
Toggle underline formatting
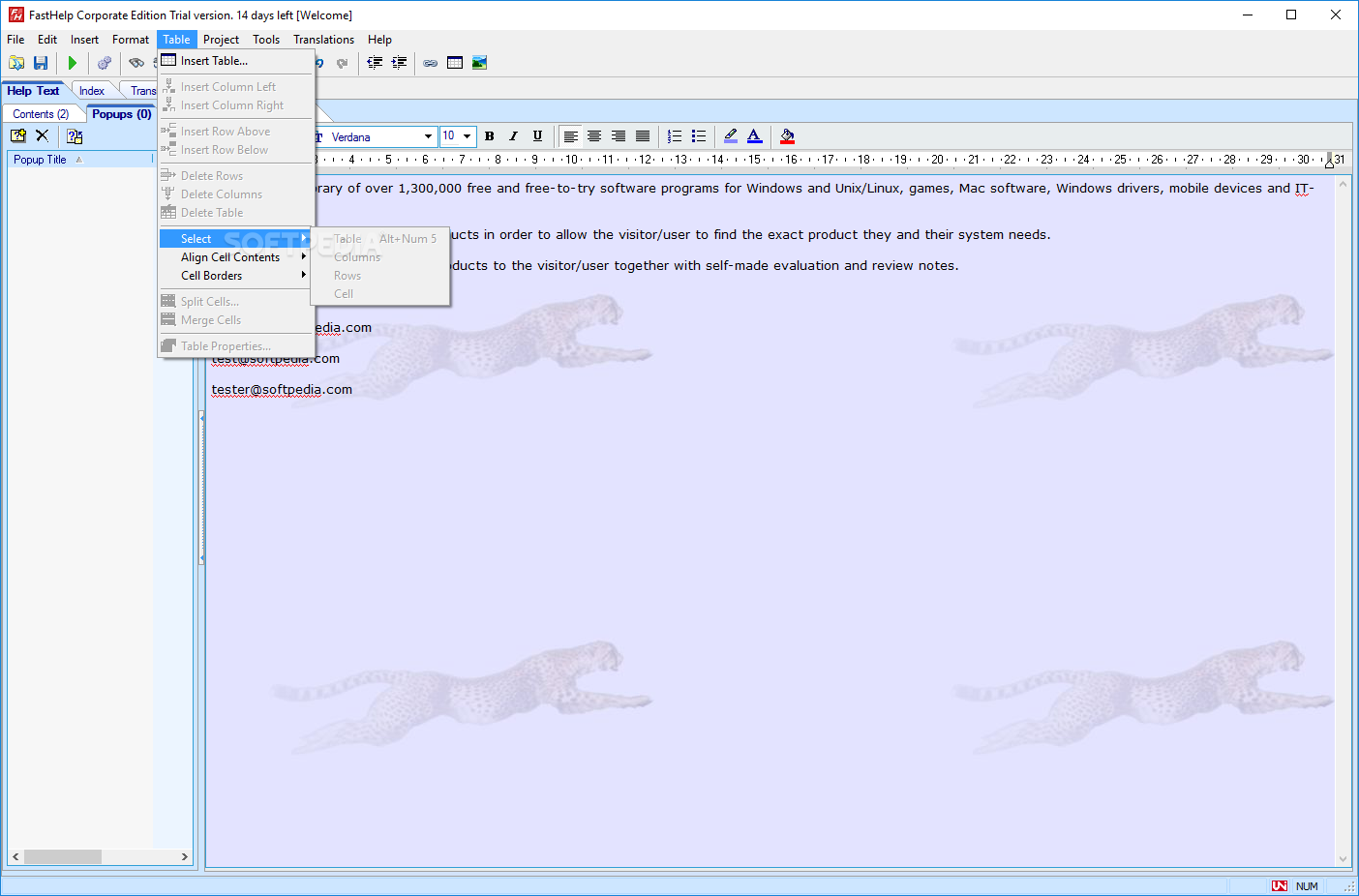click(538, 136)
